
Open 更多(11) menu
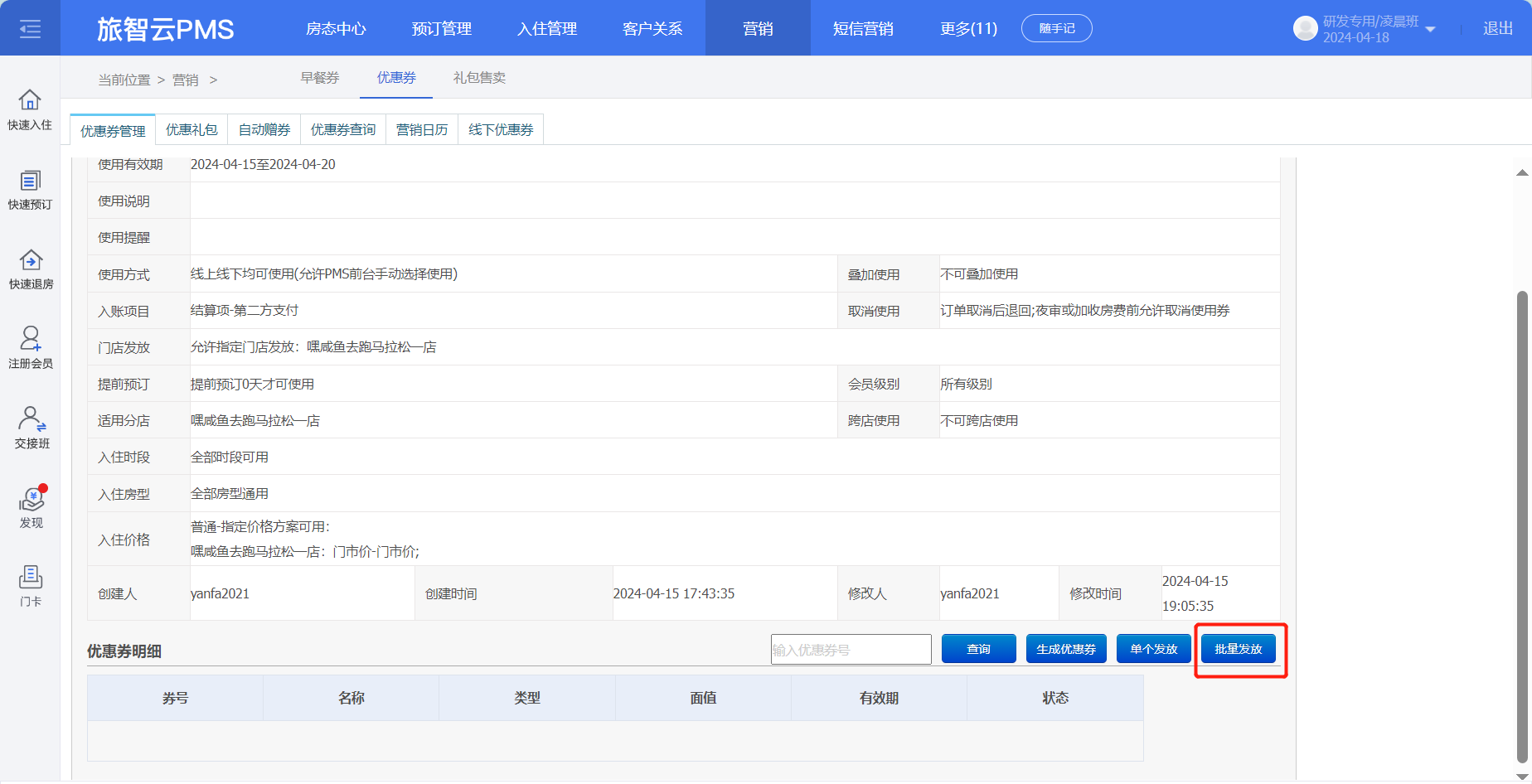968,29
